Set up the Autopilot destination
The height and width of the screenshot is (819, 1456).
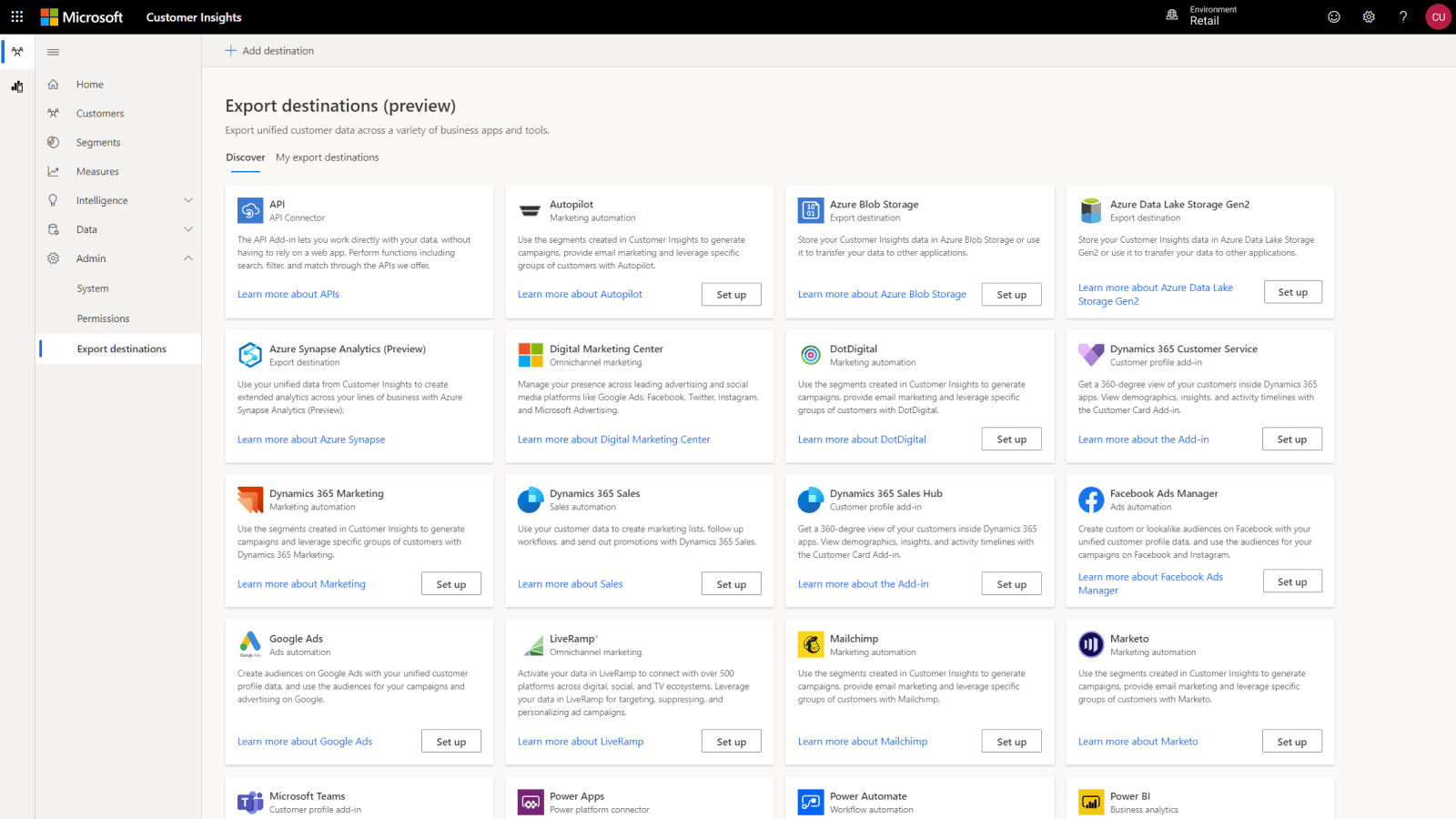click(x=732, y=295)
